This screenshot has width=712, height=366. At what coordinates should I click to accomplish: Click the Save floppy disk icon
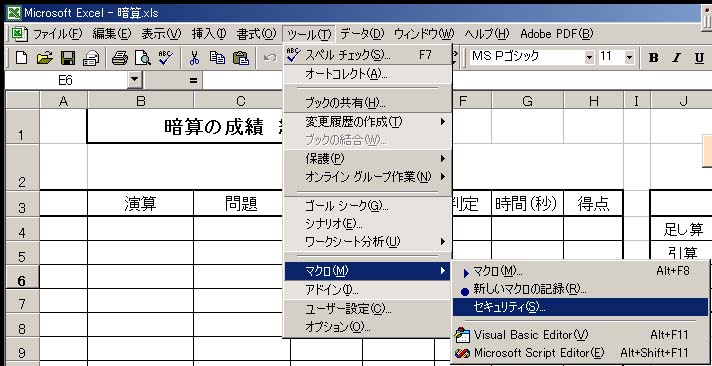(68, 58)
